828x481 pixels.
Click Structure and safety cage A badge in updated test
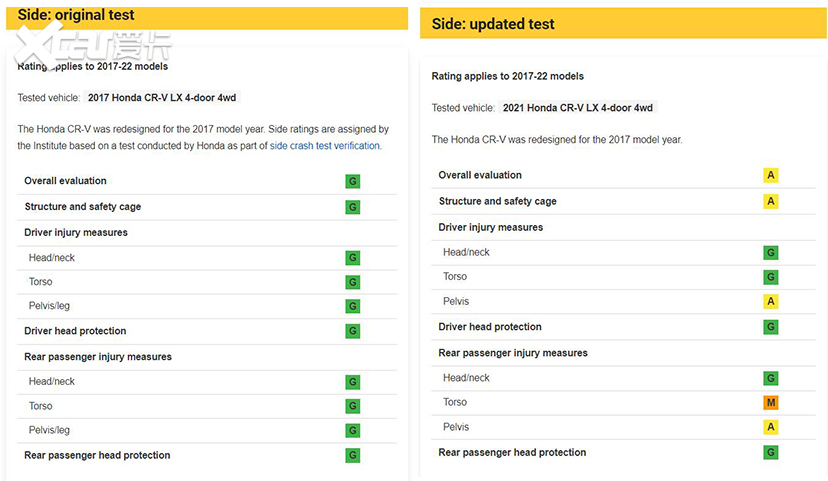click(771, 201)
